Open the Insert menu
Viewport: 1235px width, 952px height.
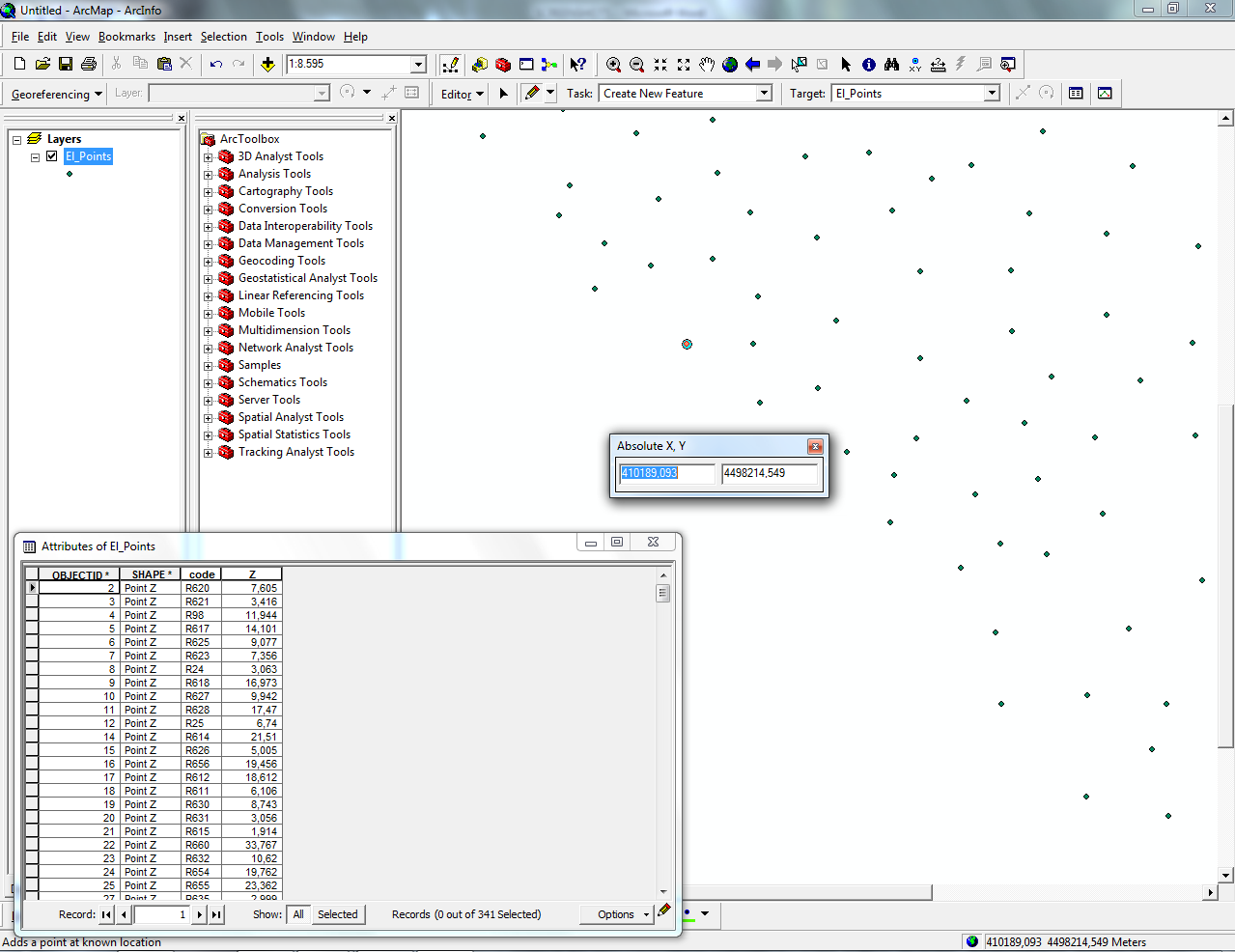click(178, 37)
